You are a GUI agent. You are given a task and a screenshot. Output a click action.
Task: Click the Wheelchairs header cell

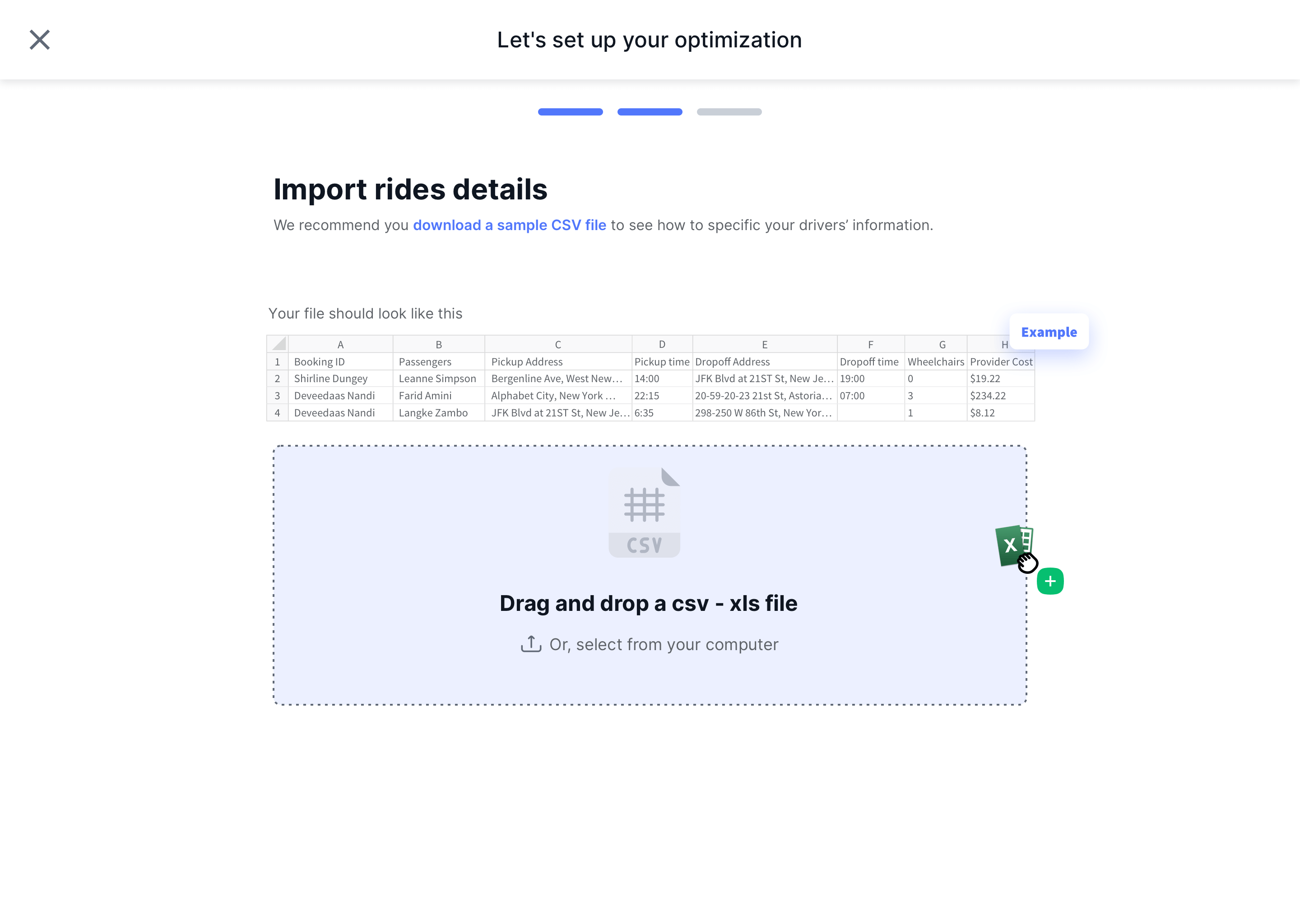tap(935, 362)
